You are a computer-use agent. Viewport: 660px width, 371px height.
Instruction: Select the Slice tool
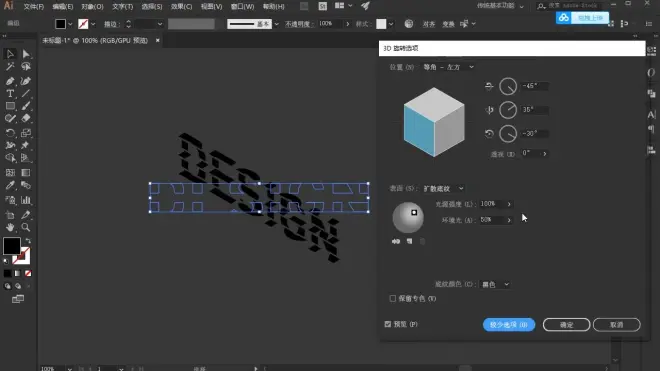click(x=26, y=215)
